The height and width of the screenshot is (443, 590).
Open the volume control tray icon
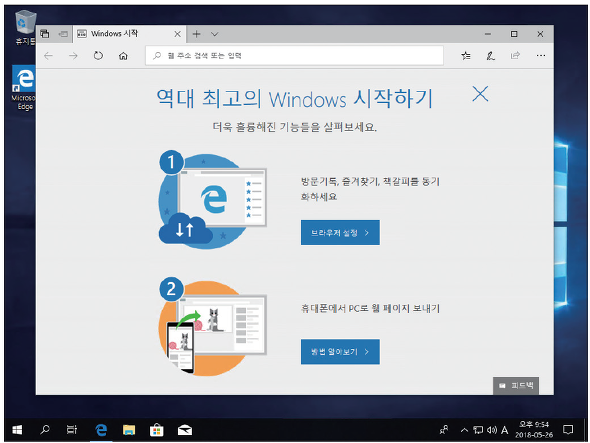point(491,430)
